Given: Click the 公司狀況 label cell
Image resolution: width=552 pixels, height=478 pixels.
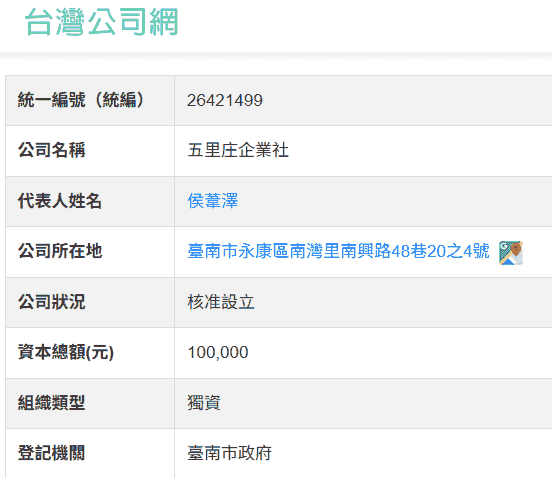Looking at the screenshot, I should [90, 302].
